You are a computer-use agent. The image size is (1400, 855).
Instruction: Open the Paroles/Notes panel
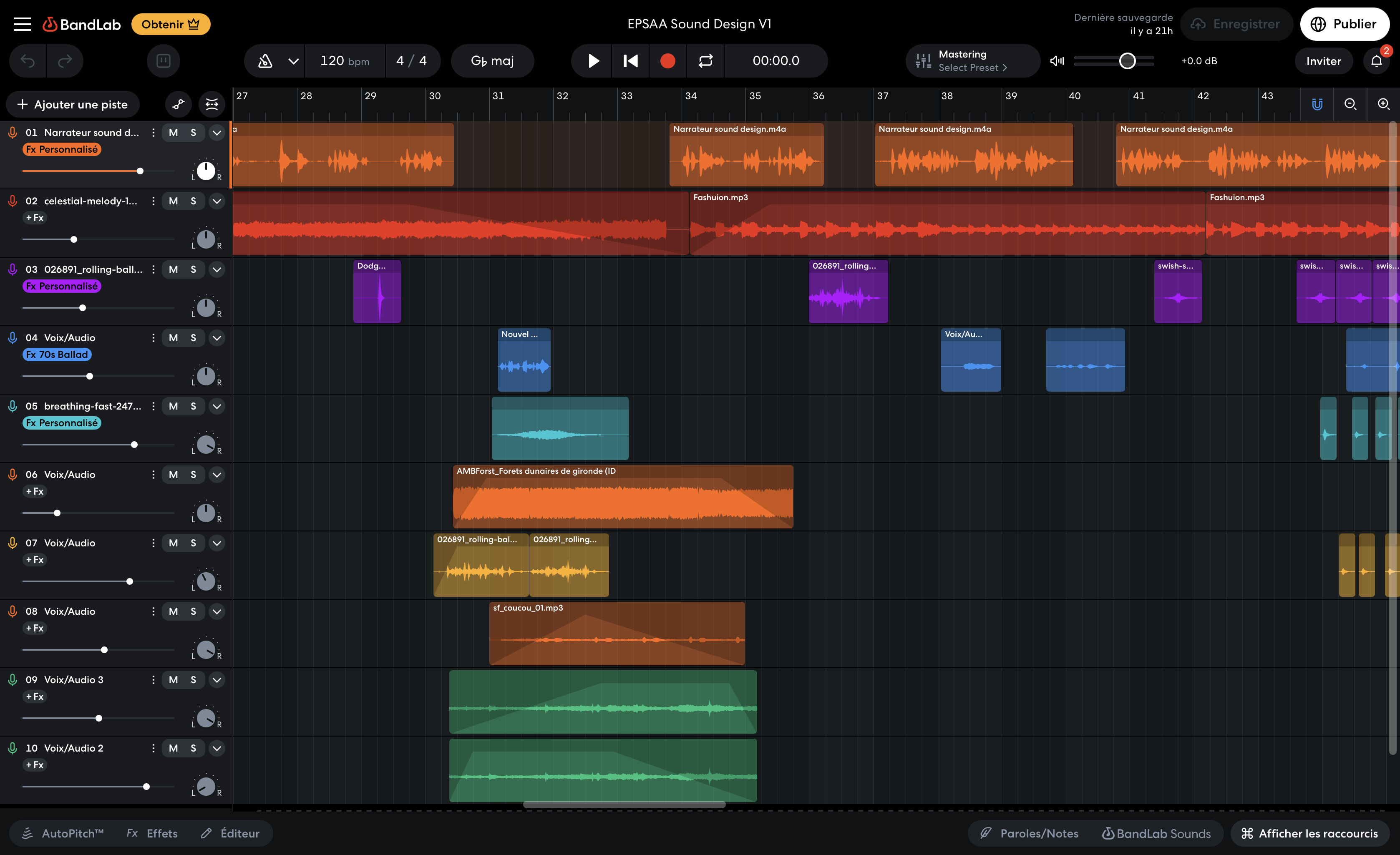point(1030,833)
